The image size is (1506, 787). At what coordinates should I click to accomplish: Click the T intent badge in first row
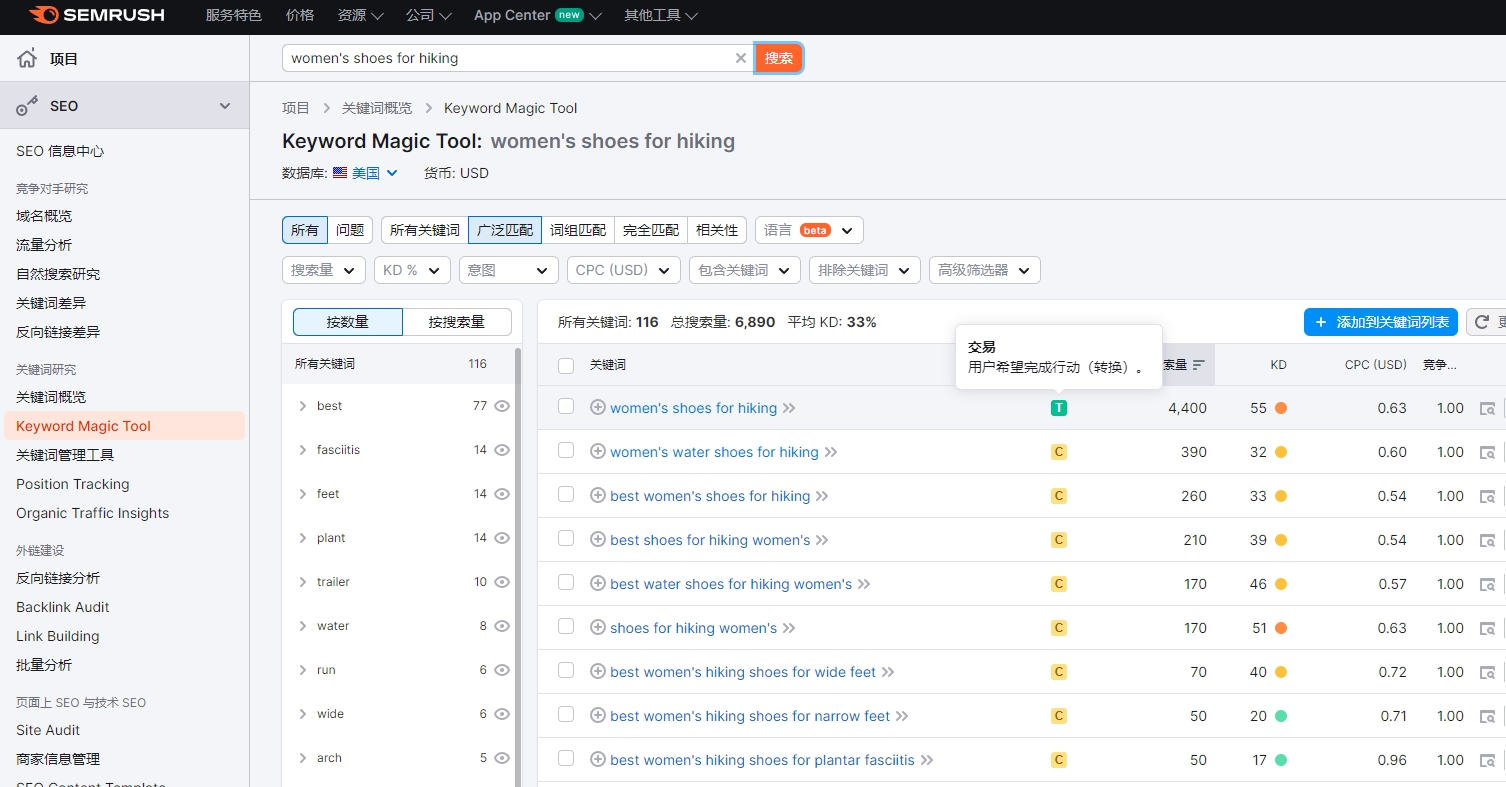(1059, 408)
